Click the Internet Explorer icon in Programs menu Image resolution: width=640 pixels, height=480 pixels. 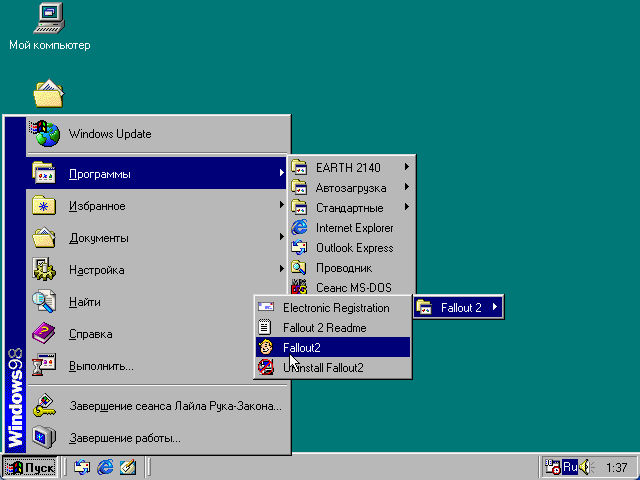point(299,227)
